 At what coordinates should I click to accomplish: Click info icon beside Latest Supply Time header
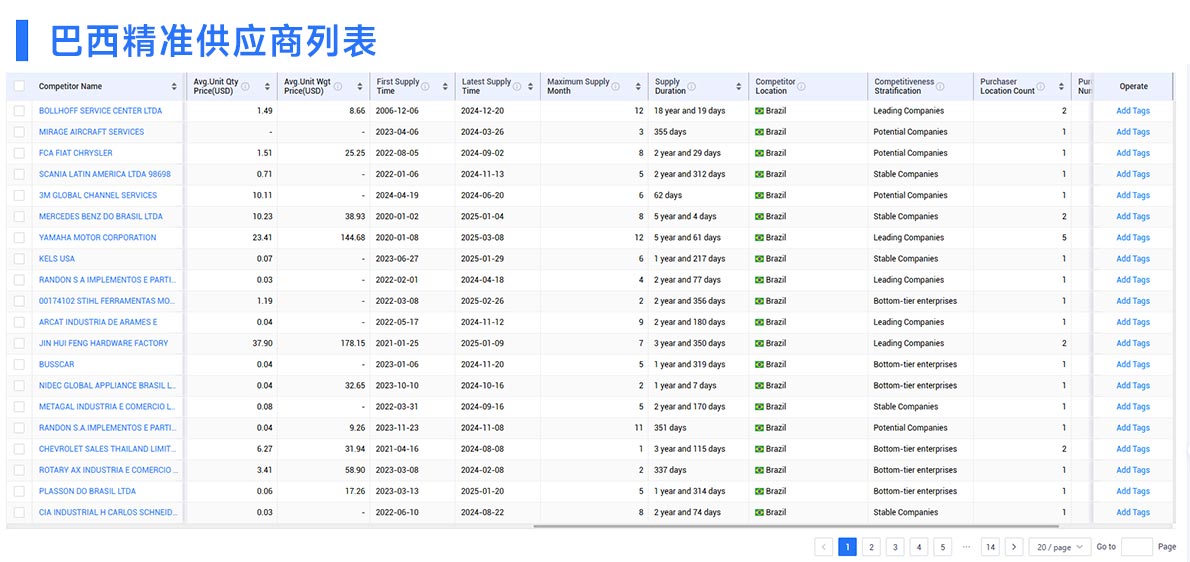pyautogui.click(x=517, y=86)
